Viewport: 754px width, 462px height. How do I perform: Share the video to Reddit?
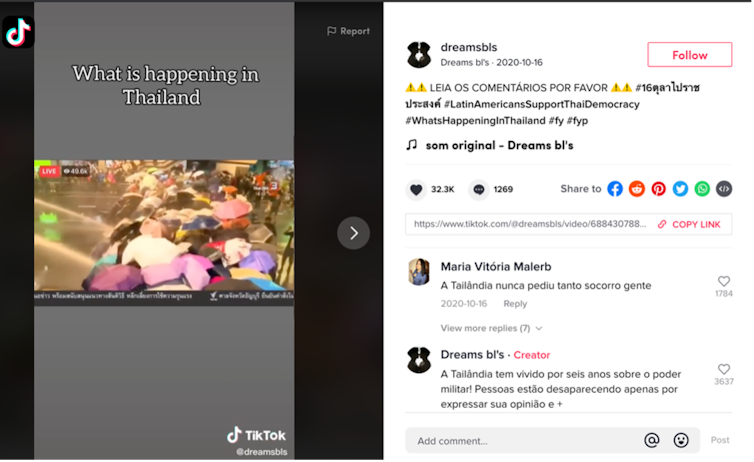[637, 189]
